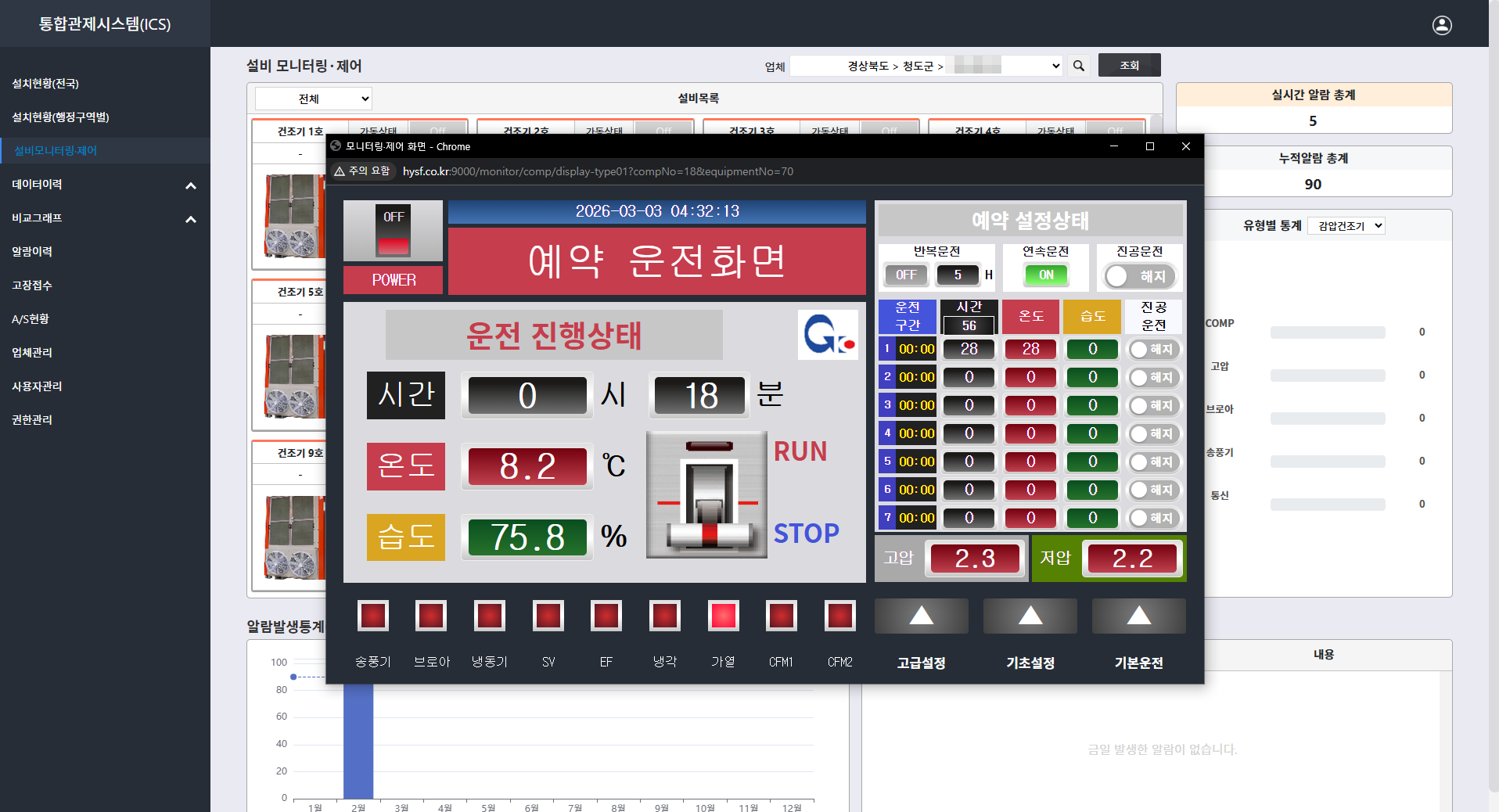This screenshot has height=812, width=1499.
Task: Toggle the POWER OFF switch
Action: pyautogui.click(x=393, y=233)
